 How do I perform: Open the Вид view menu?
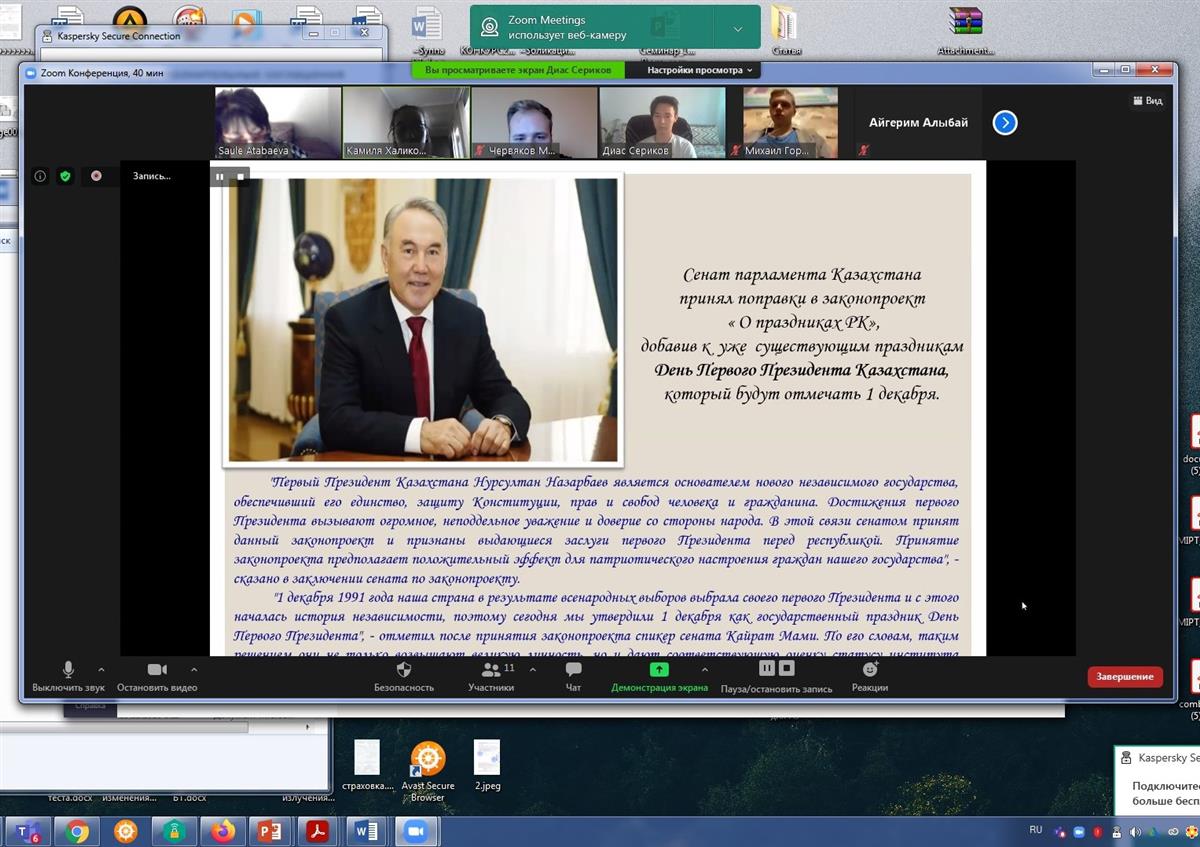(1147, 100)
